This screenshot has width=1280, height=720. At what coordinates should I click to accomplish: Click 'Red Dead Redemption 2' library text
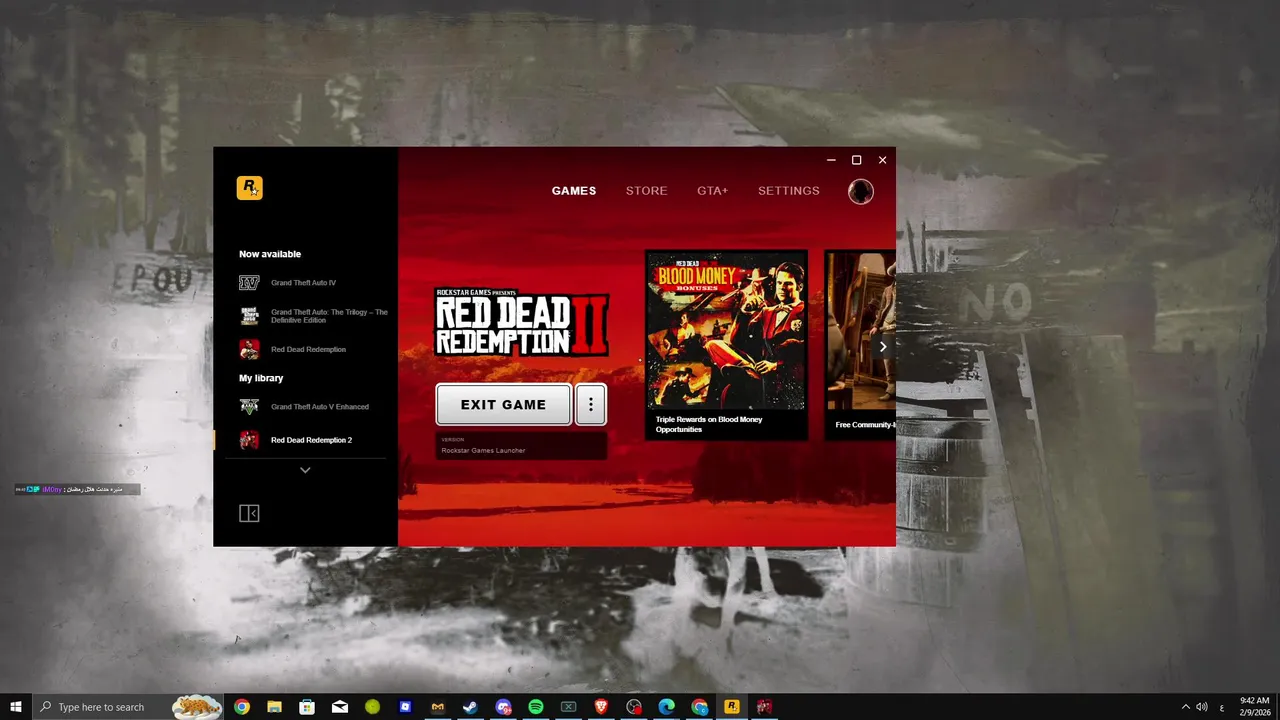[x=311, y=440]
